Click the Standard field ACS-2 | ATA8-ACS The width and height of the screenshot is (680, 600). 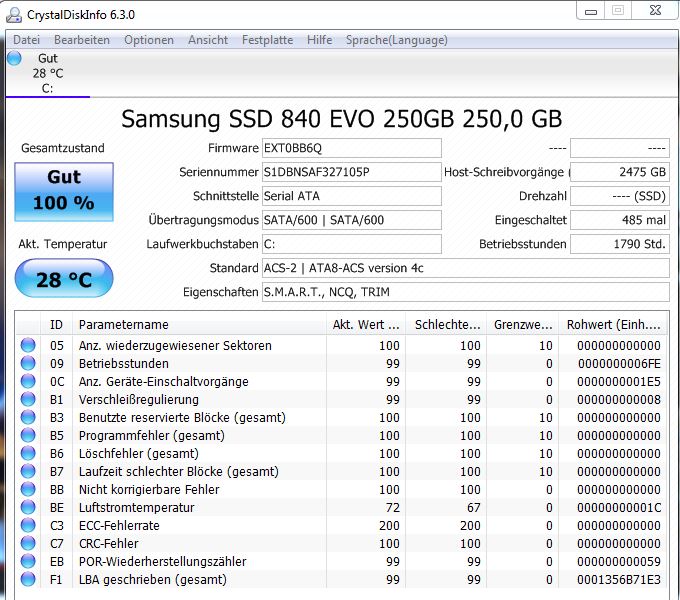(466, 268)
